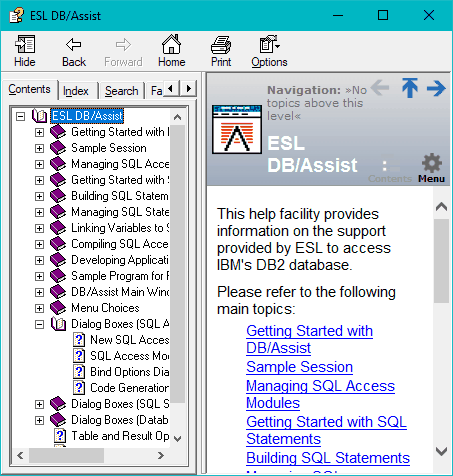Image resolution: width=453 pixels, height=476 pixels.
Task: Click the ESL DB/Assist logo image
Action: tap(237, 129)
